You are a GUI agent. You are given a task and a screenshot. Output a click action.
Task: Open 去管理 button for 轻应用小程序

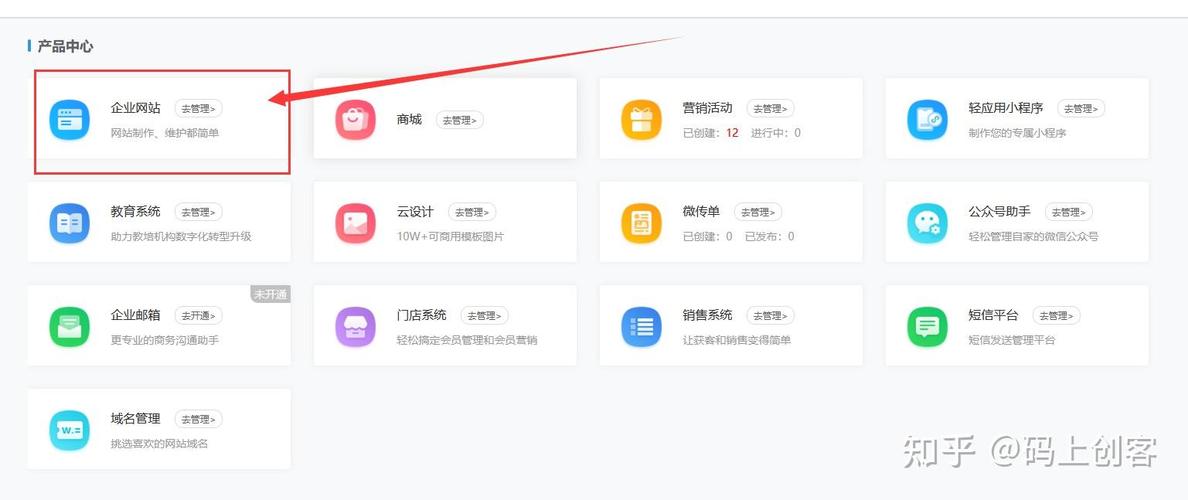(x=1081, y=108)
